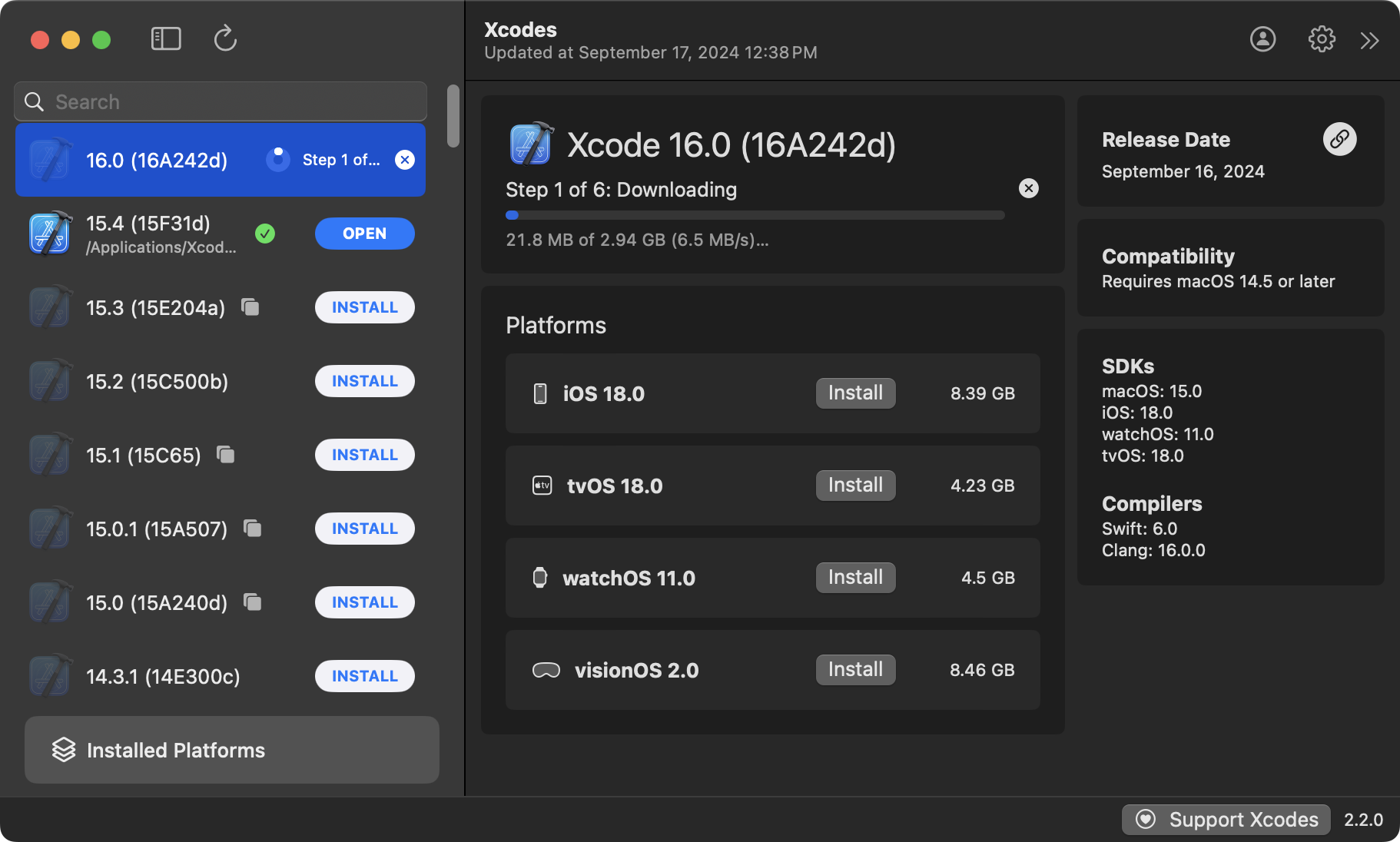Screen dimensions: 1400x842
Task: Open Installed Platforms section
Action: pyautogui.click(x=231, y=750)
